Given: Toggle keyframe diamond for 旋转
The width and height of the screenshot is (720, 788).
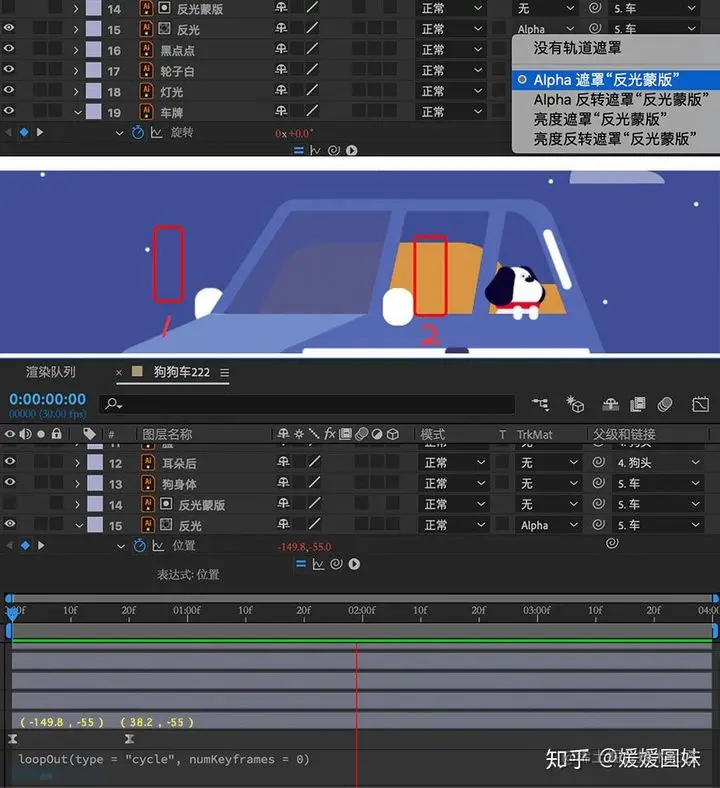Looking at the screenshot, I should coord(24,132).
